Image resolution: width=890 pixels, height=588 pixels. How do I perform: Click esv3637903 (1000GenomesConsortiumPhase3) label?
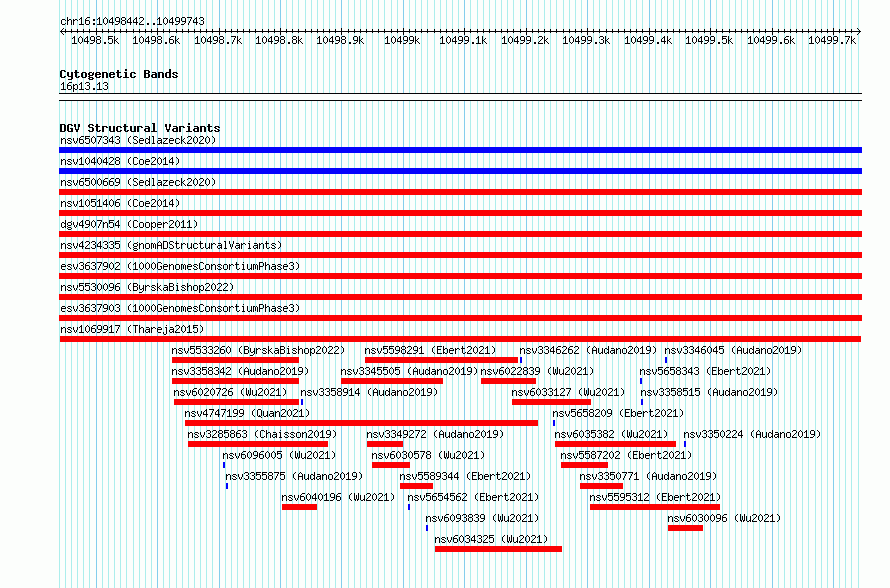[180, 308]
